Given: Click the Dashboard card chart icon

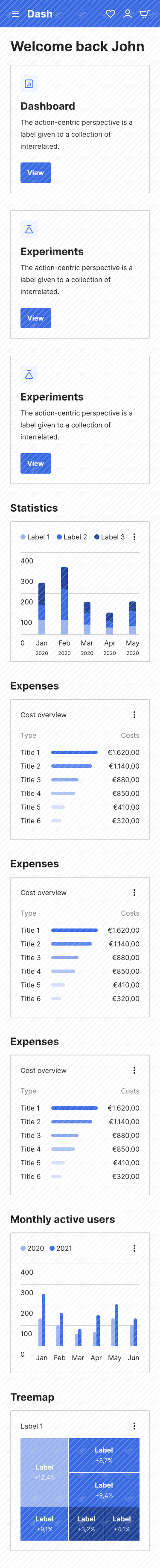Looking at the screenshot, I should [x=29, y=84].
